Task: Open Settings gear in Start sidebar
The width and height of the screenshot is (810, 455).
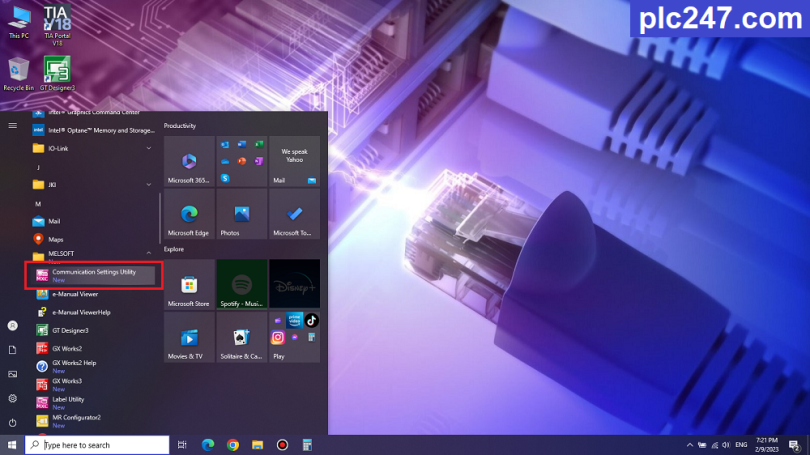Action: point(12,398)
